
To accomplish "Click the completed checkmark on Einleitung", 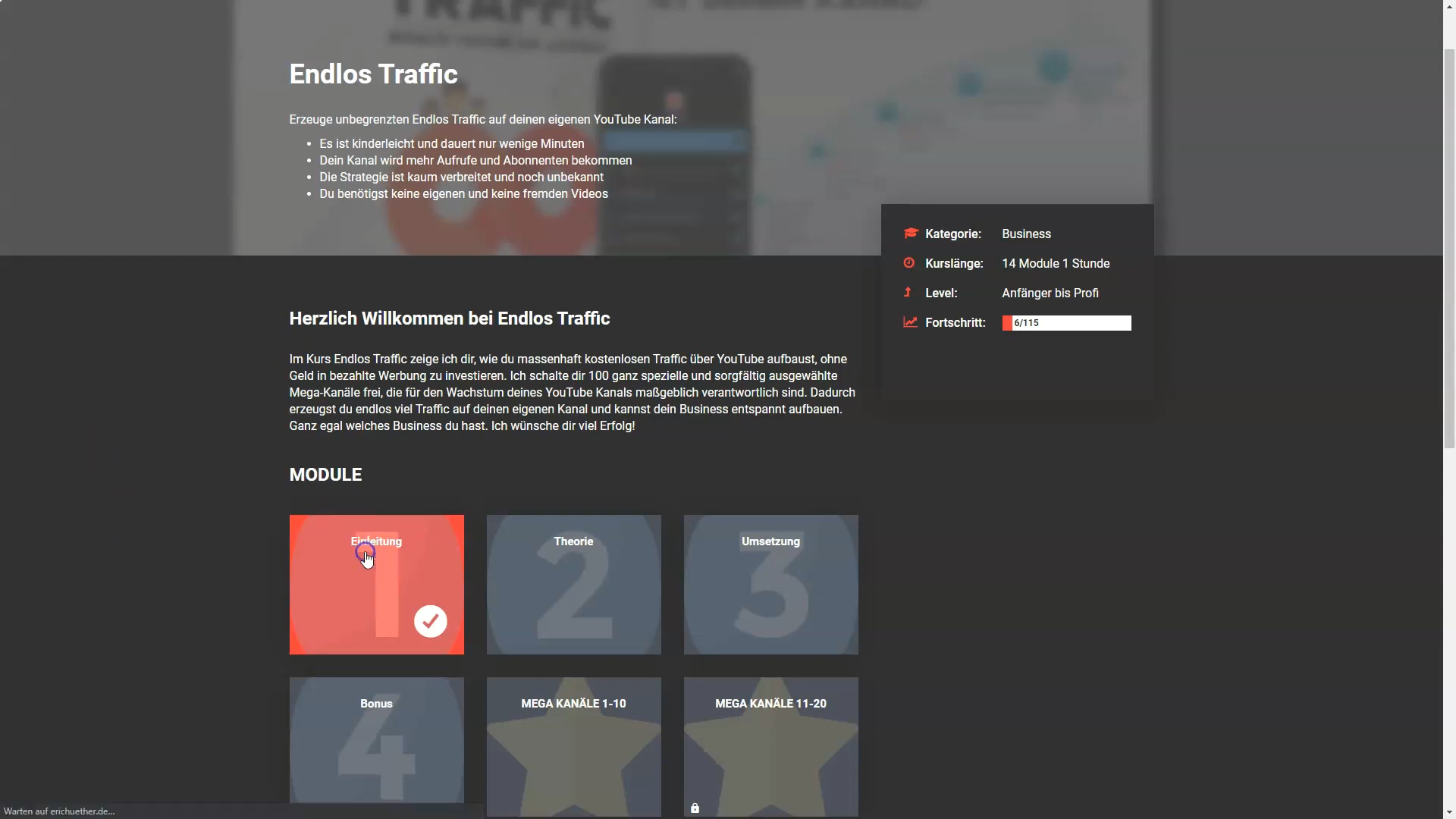I will pos(431,621).
